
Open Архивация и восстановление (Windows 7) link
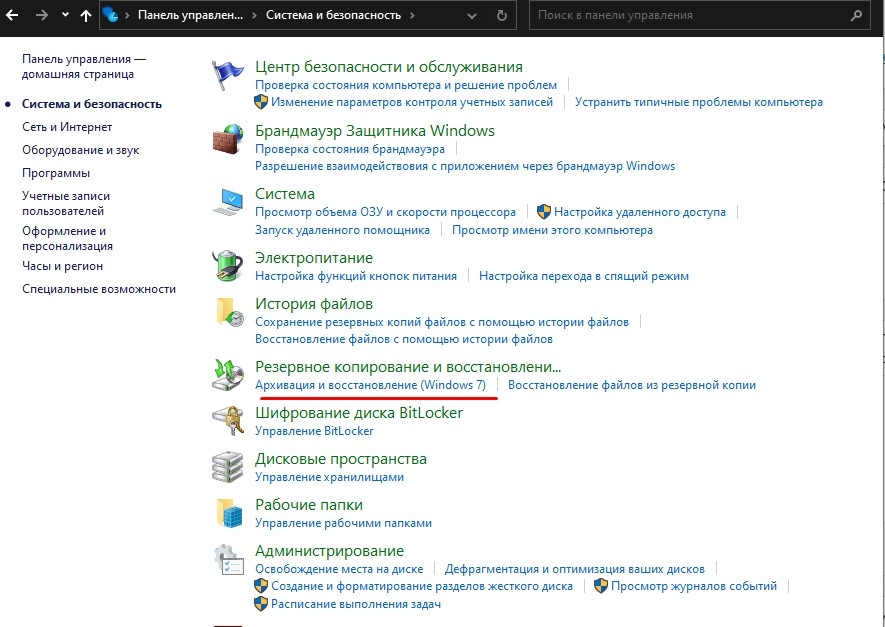(x=370, y=385)
